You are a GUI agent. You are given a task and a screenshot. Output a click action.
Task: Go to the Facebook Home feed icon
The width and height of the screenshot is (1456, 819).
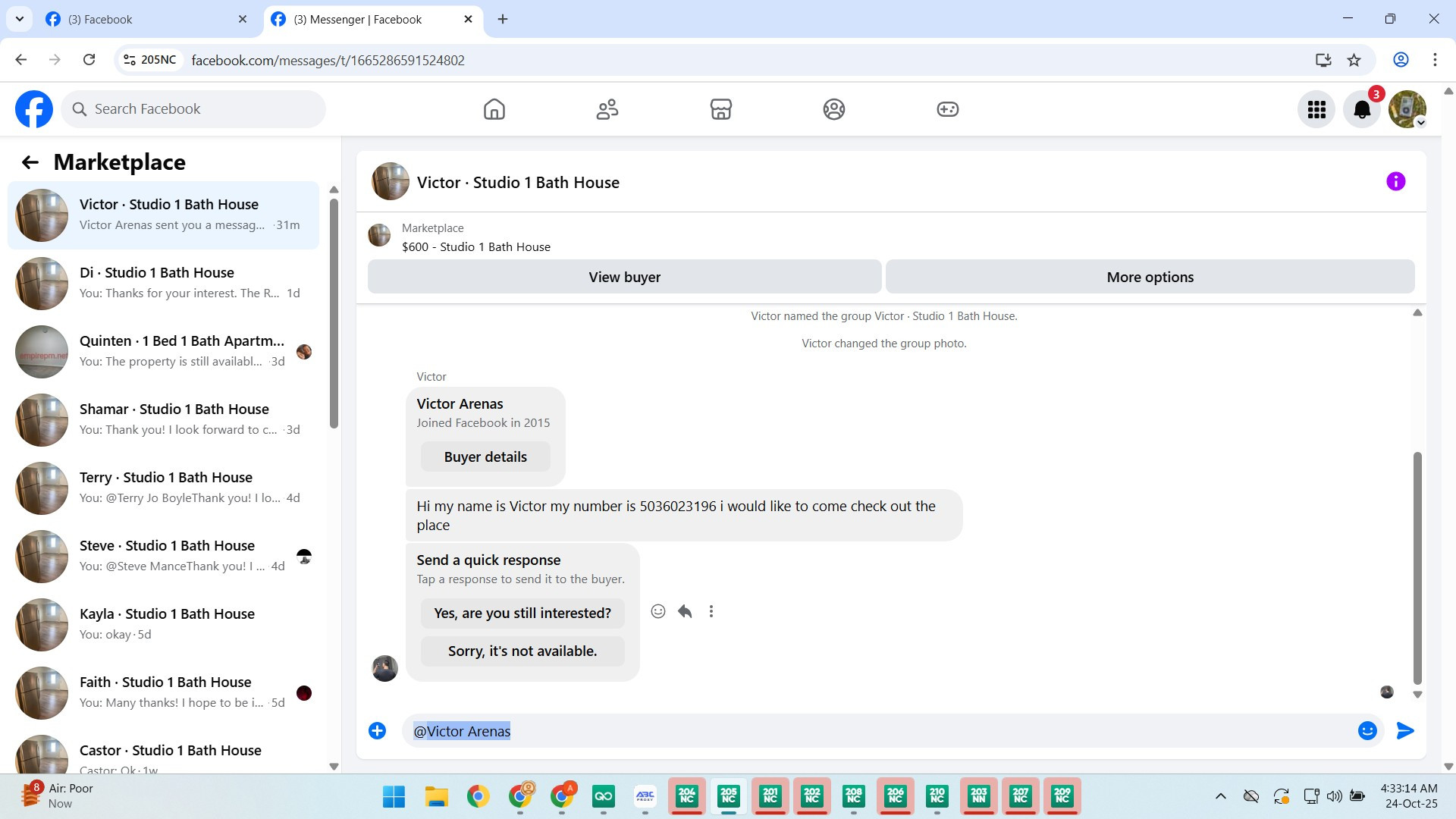[494, 109]
